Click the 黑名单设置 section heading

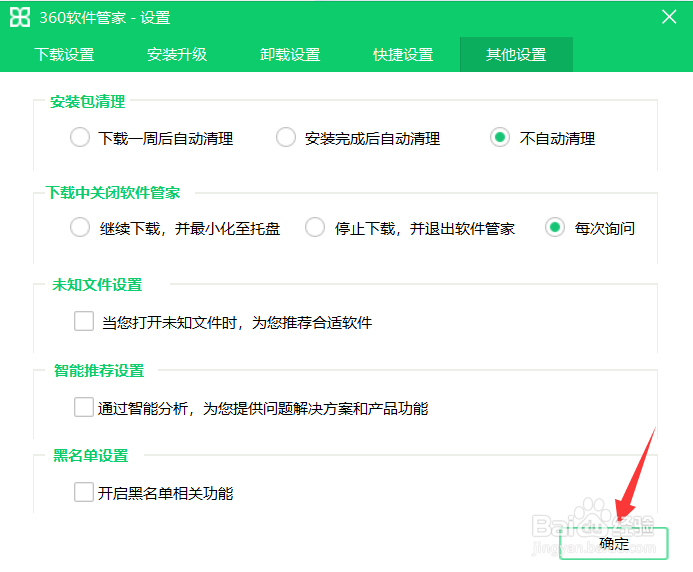click(x=91, y=455)
